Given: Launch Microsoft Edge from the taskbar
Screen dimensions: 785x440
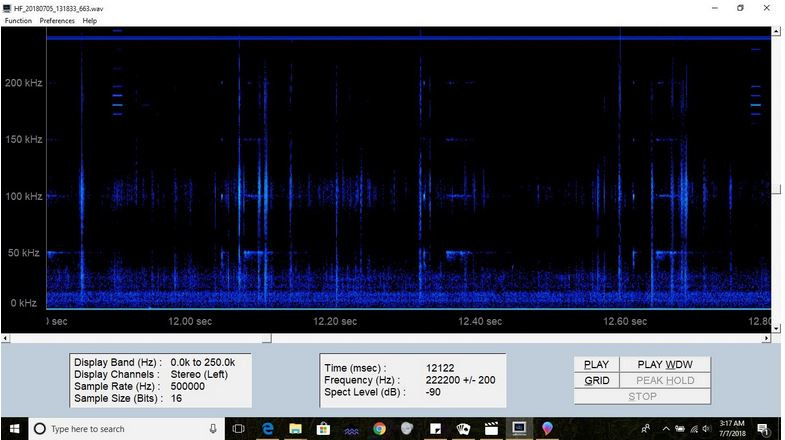Looking at the screenshot, I should tap(268, 429).
